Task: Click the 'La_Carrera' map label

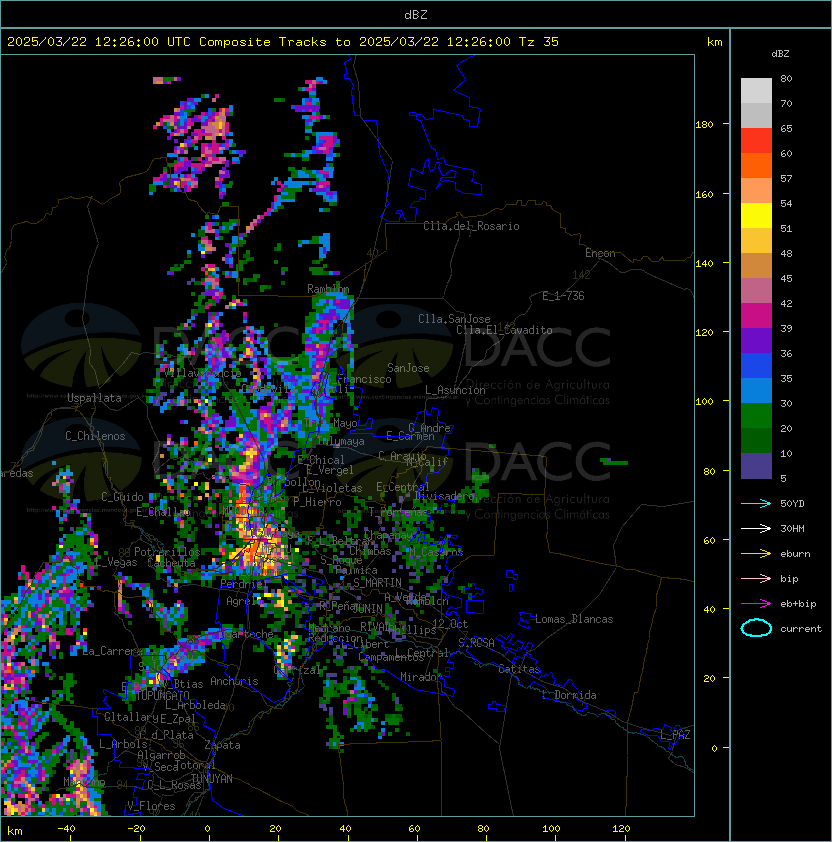Action: pos(112,651)
